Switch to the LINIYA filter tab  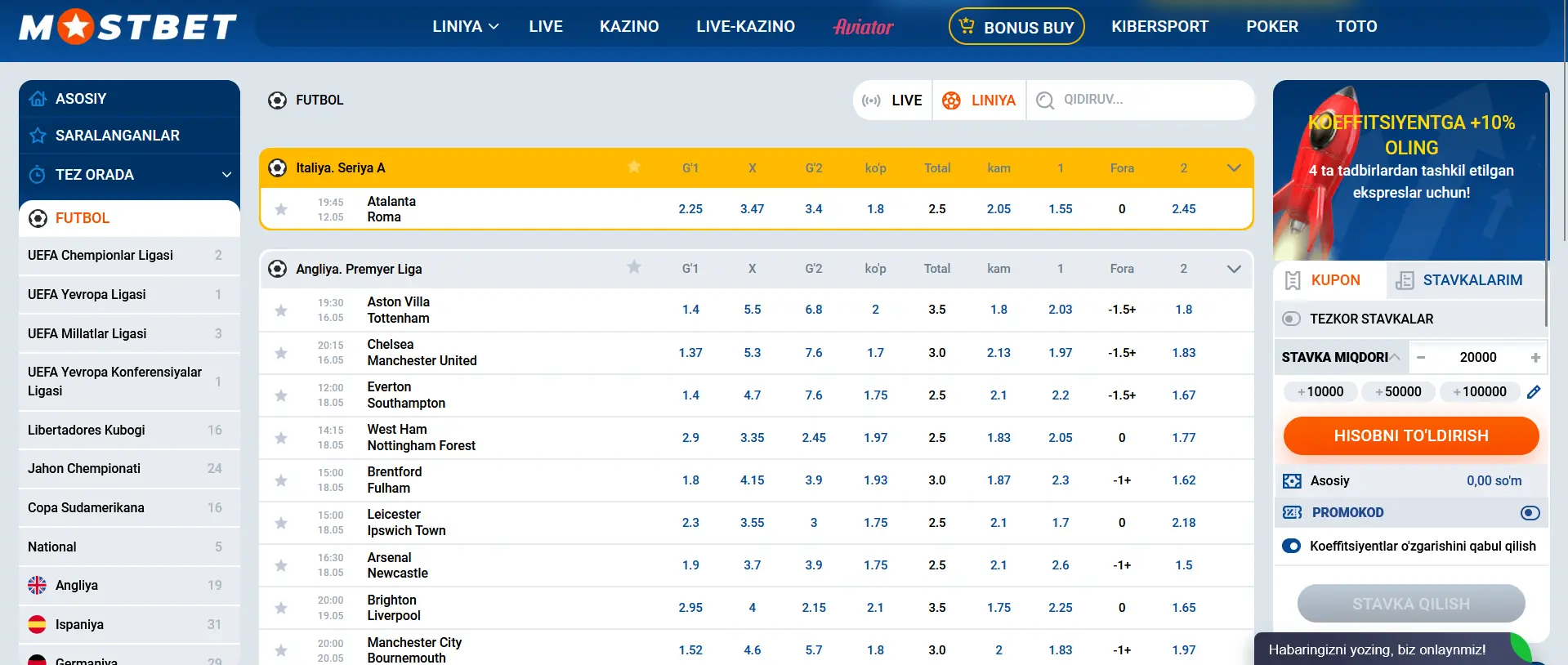coord(979,100)
